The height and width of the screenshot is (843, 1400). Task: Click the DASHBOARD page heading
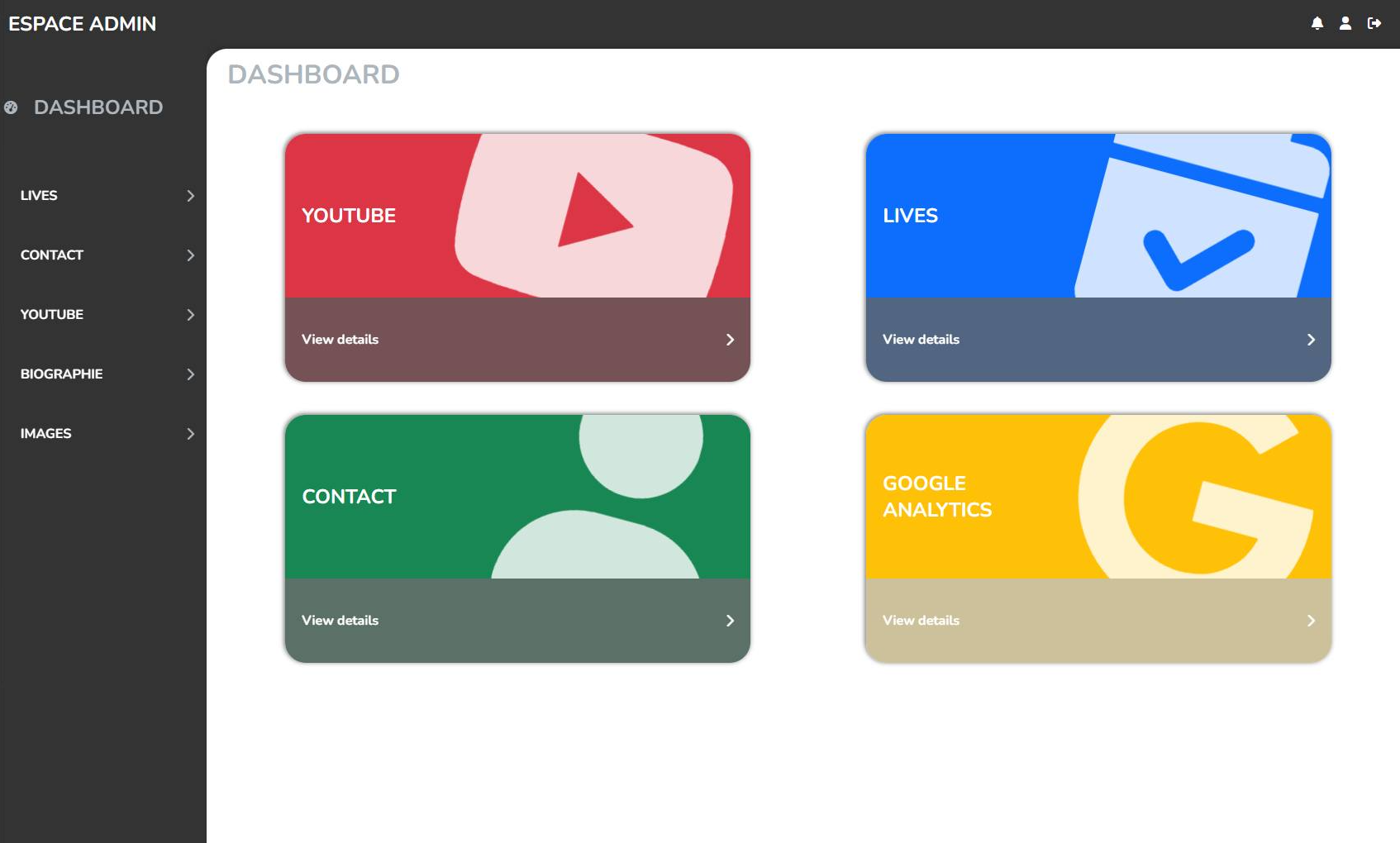tap(313, 74)
